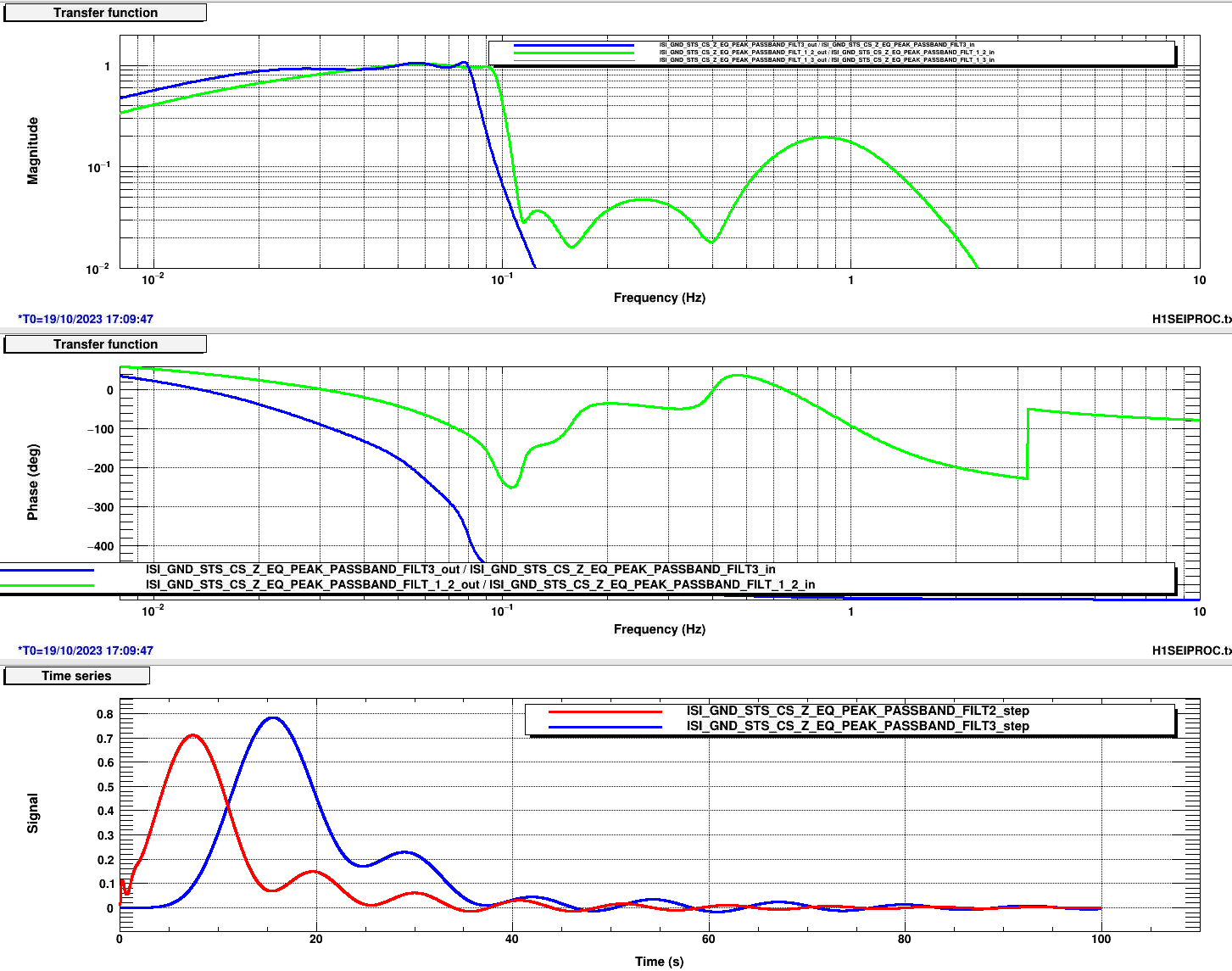Click the 'Frequency (Hz)' label under the magnitude plot
This screenshot has width=1232, height=971.
coord(659,298)
